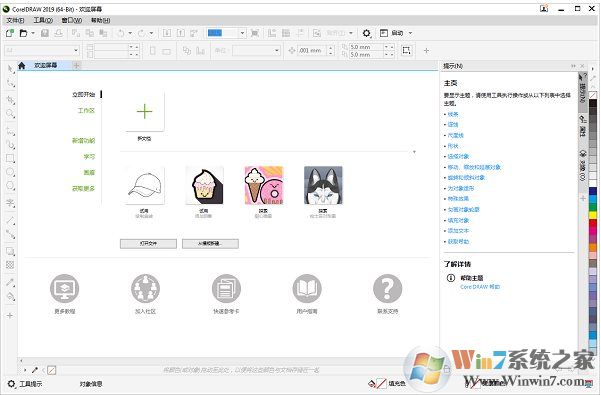Click the 用户指南 book icon
The image size is (601, 395).
click(x=307, y=288)
